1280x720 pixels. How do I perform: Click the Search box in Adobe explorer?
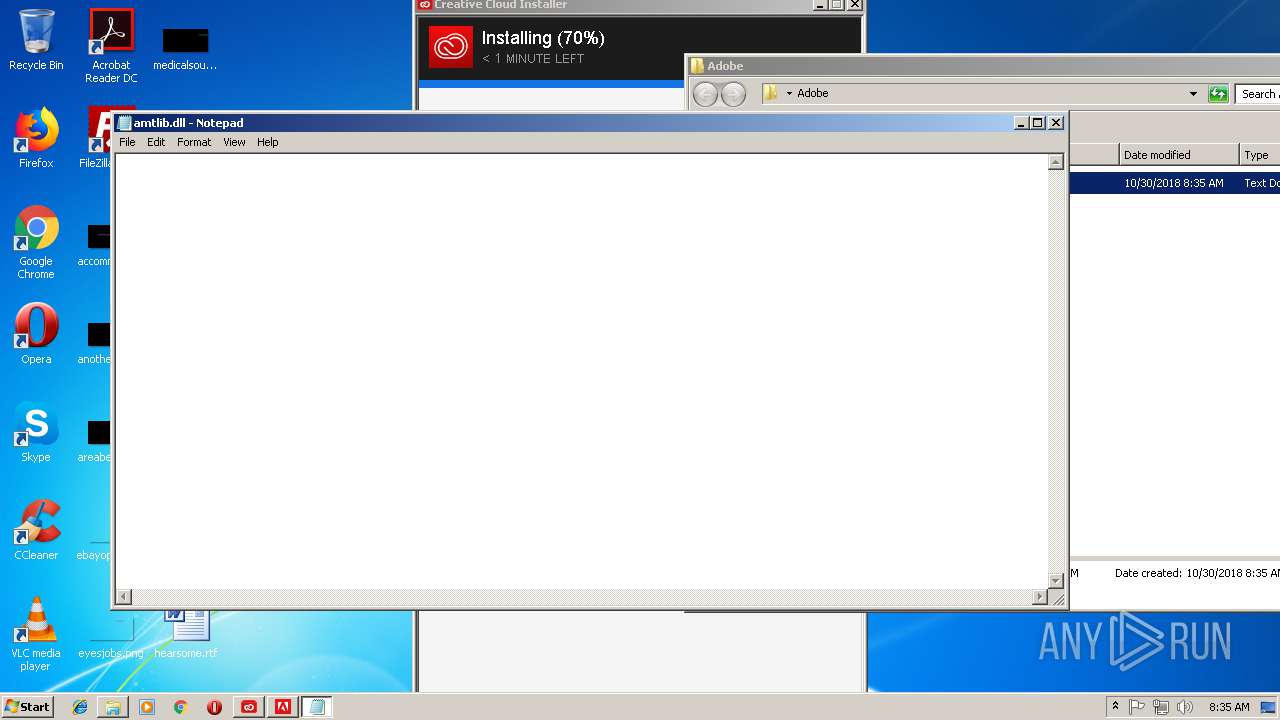click(x=1258, y=94)
